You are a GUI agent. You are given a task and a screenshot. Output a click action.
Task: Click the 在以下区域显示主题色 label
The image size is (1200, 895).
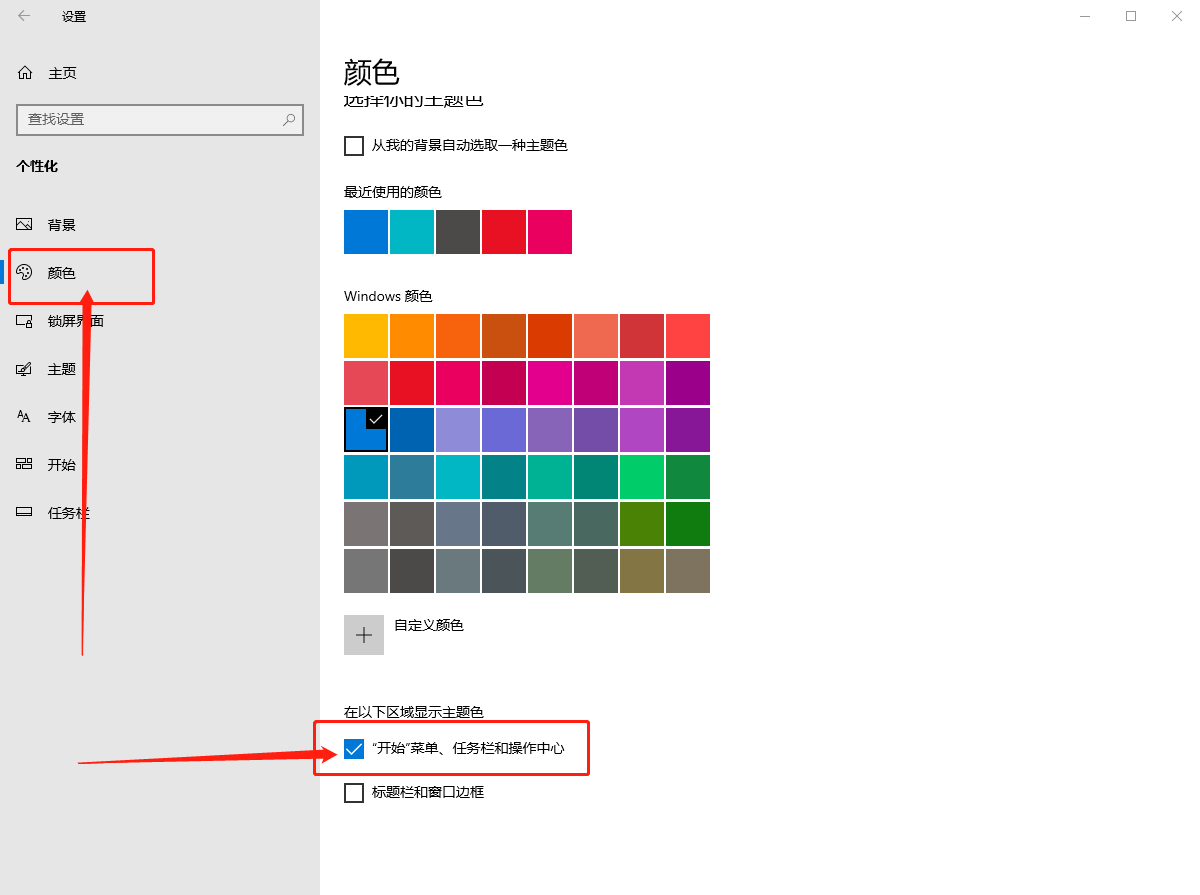click(414, 712)
